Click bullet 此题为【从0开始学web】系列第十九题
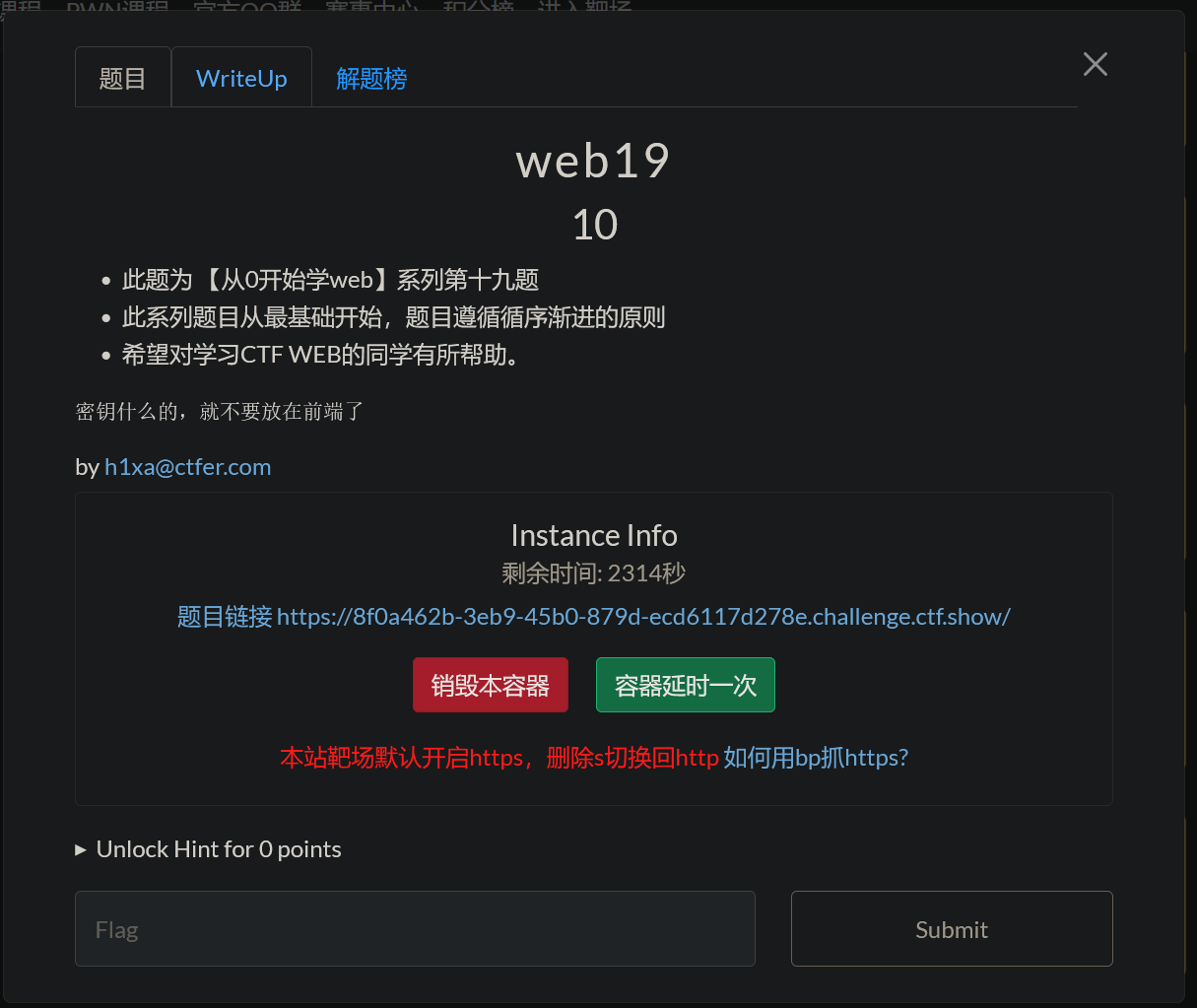This screenshot has width=1197, height=1008. click(330, 280)
